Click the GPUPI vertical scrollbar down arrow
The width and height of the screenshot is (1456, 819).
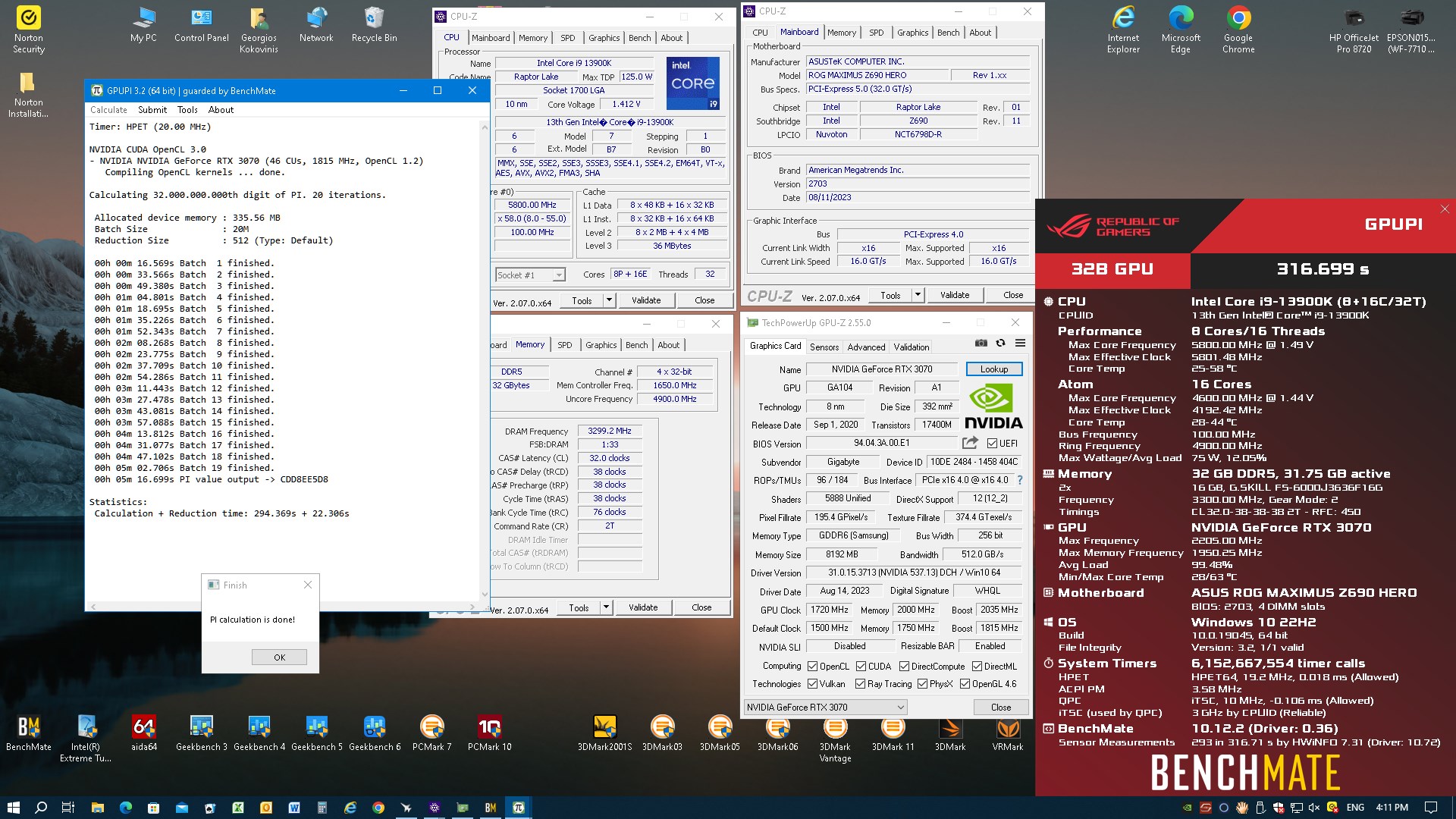click(485, 595)
